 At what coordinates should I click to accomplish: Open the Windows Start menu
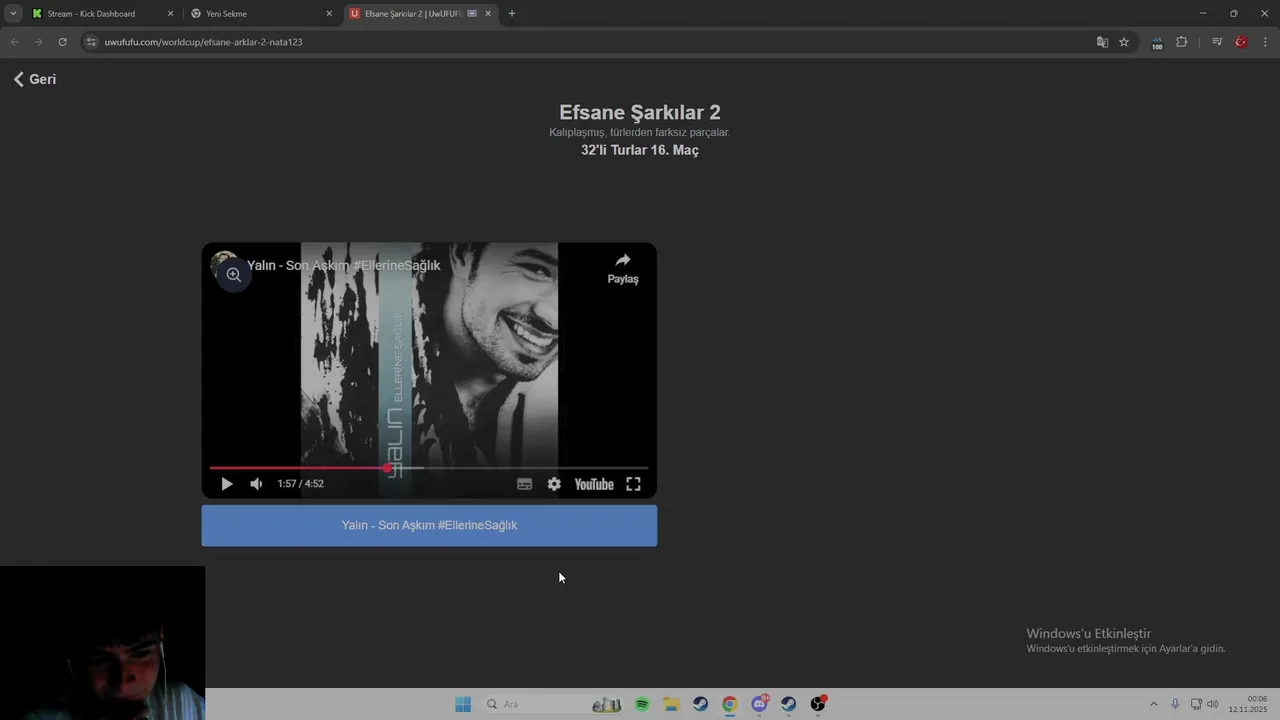pos(463,704)
